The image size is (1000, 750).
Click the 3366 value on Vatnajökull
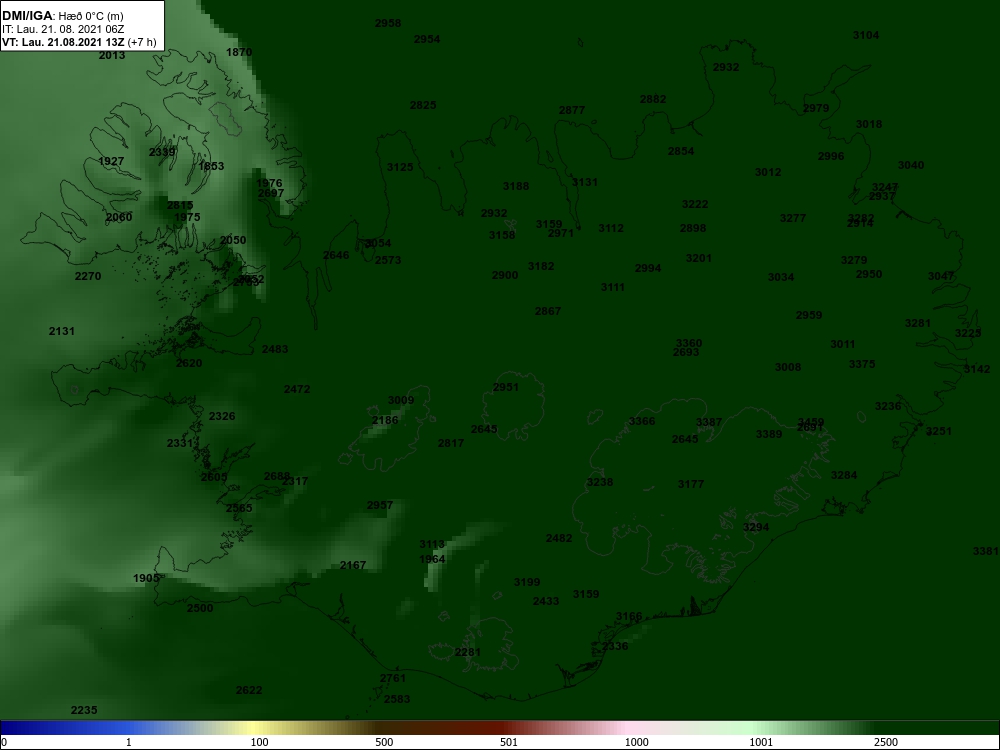pos(642,422)
